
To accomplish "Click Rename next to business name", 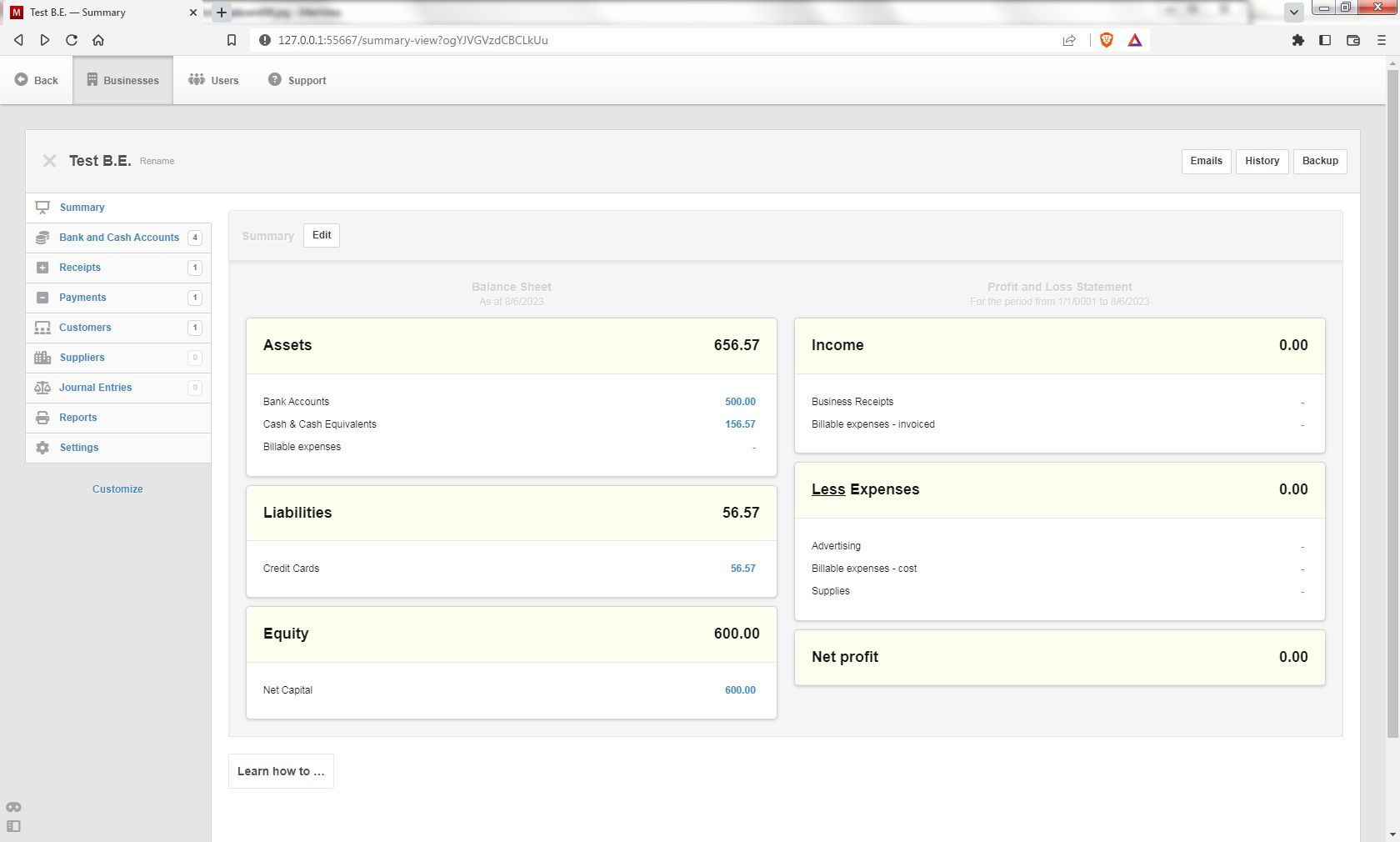I will click(x=157, y=161).
